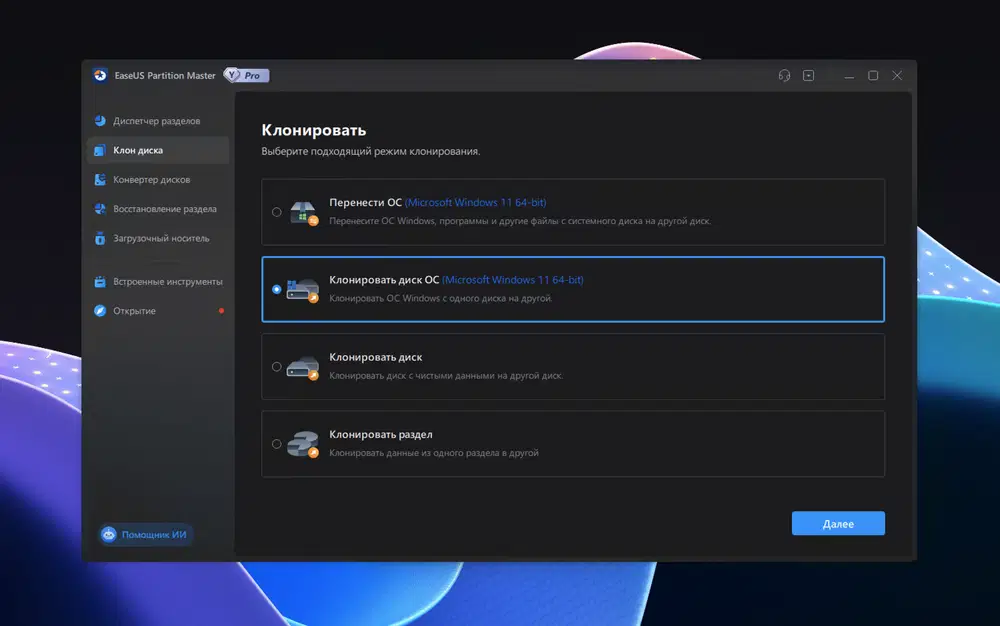1000x626 pixels.
Task: Click text Выберите подходящий режим клонирования
Action: (x=371, y=152)
